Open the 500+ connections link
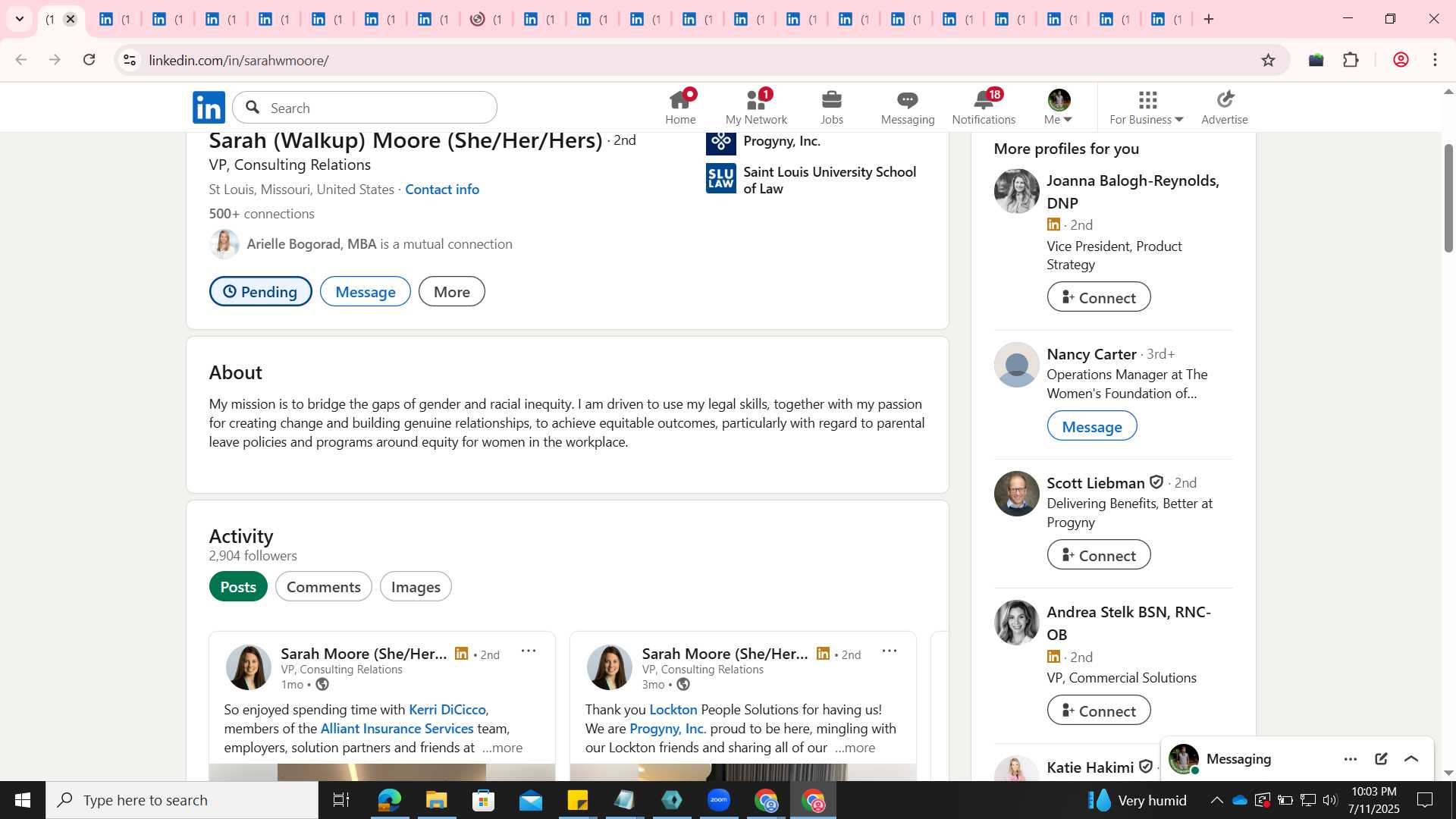Image resolution: width=1456 pixels, height=819 pixels. (262, 214)
